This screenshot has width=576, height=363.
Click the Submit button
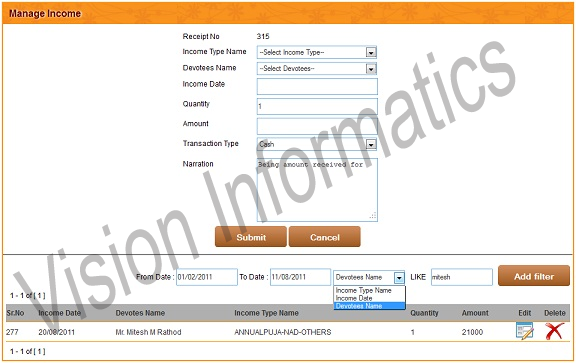pyautogui.click(x=251, y=237)
